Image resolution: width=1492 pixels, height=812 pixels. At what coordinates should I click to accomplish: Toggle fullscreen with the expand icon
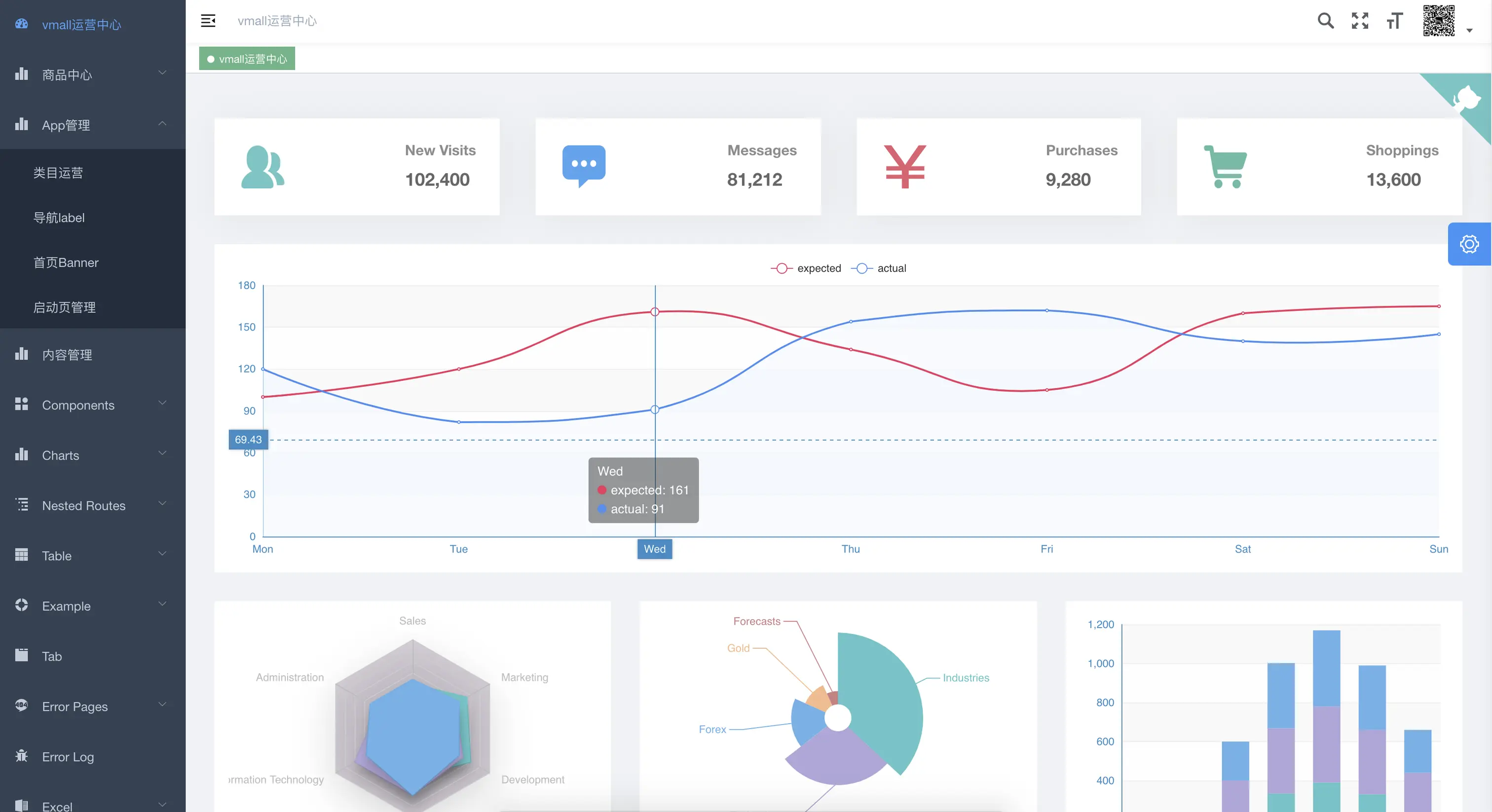point(1360,21)
